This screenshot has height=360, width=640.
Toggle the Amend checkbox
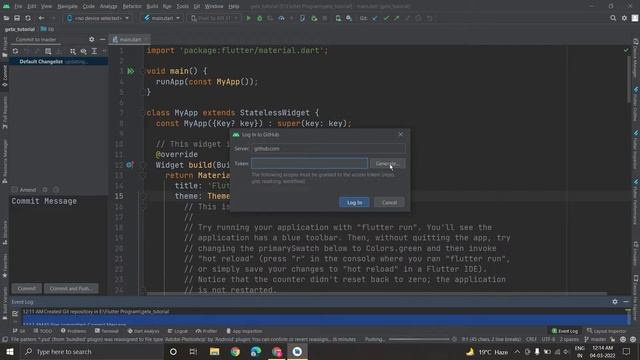click(15, 190)
